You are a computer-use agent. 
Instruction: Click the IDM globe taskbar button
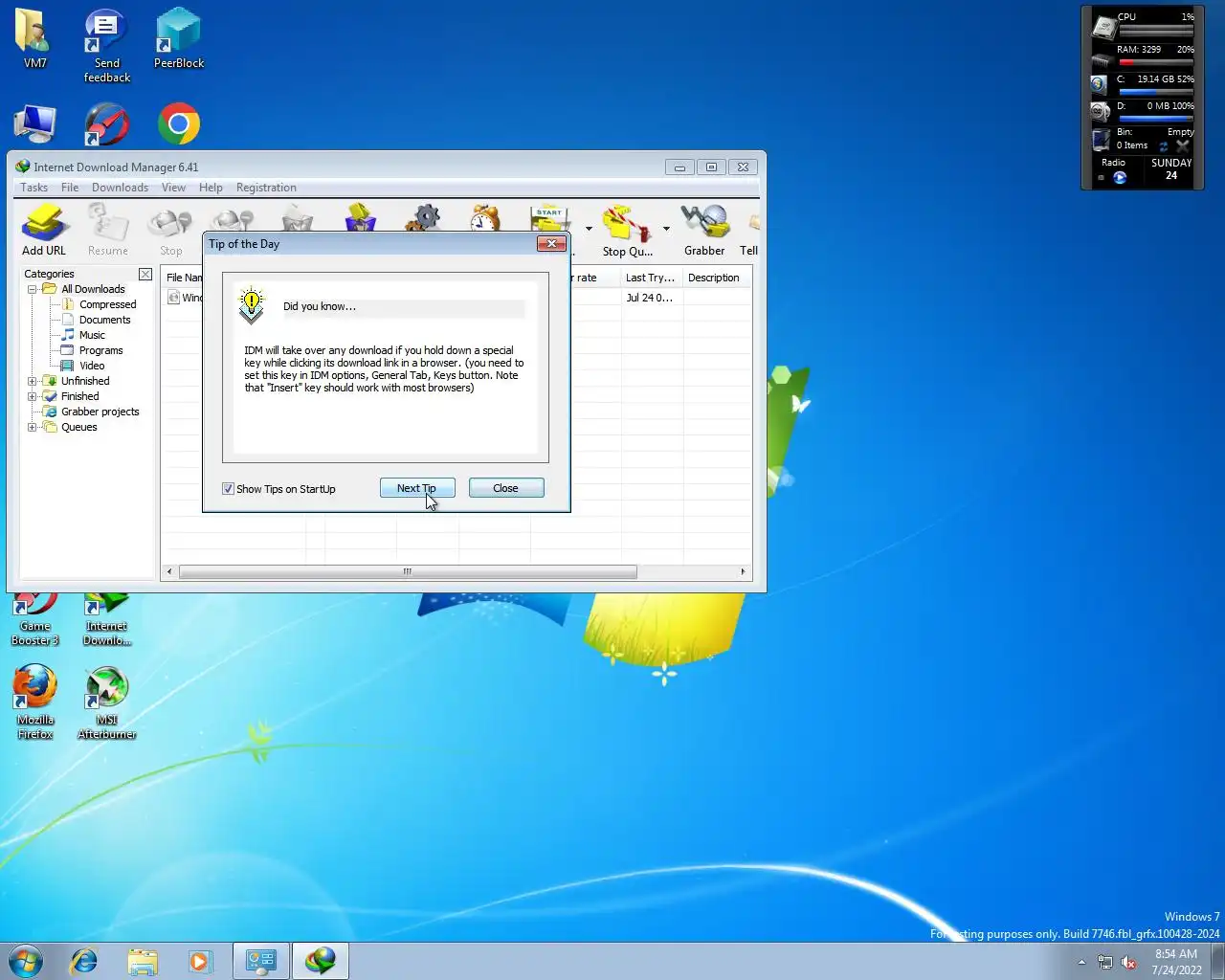[321, 961]
